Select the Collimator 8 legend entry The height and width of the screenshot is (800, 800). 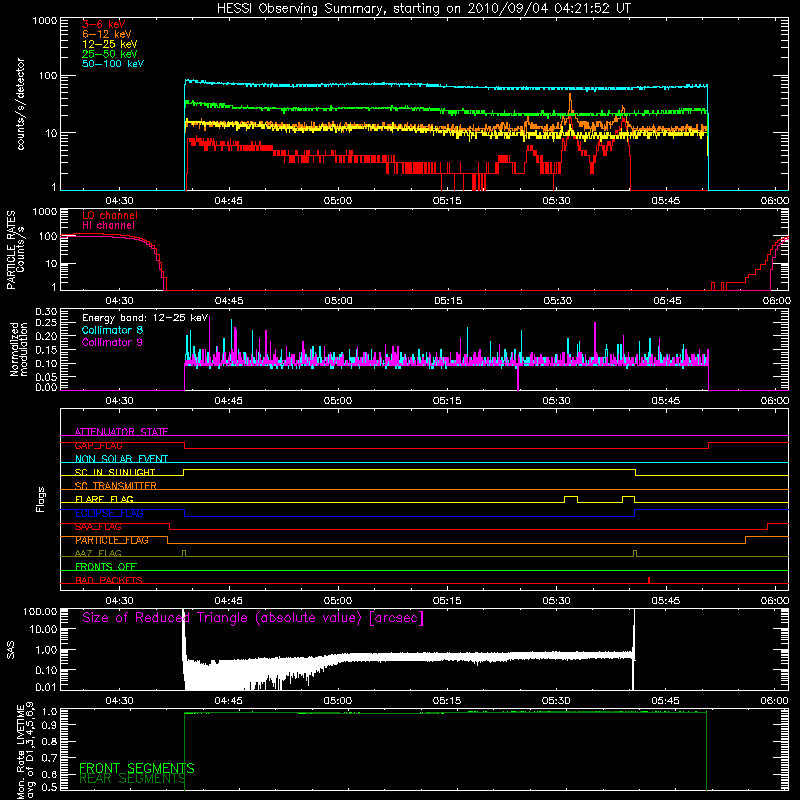(x=112, y=330)
